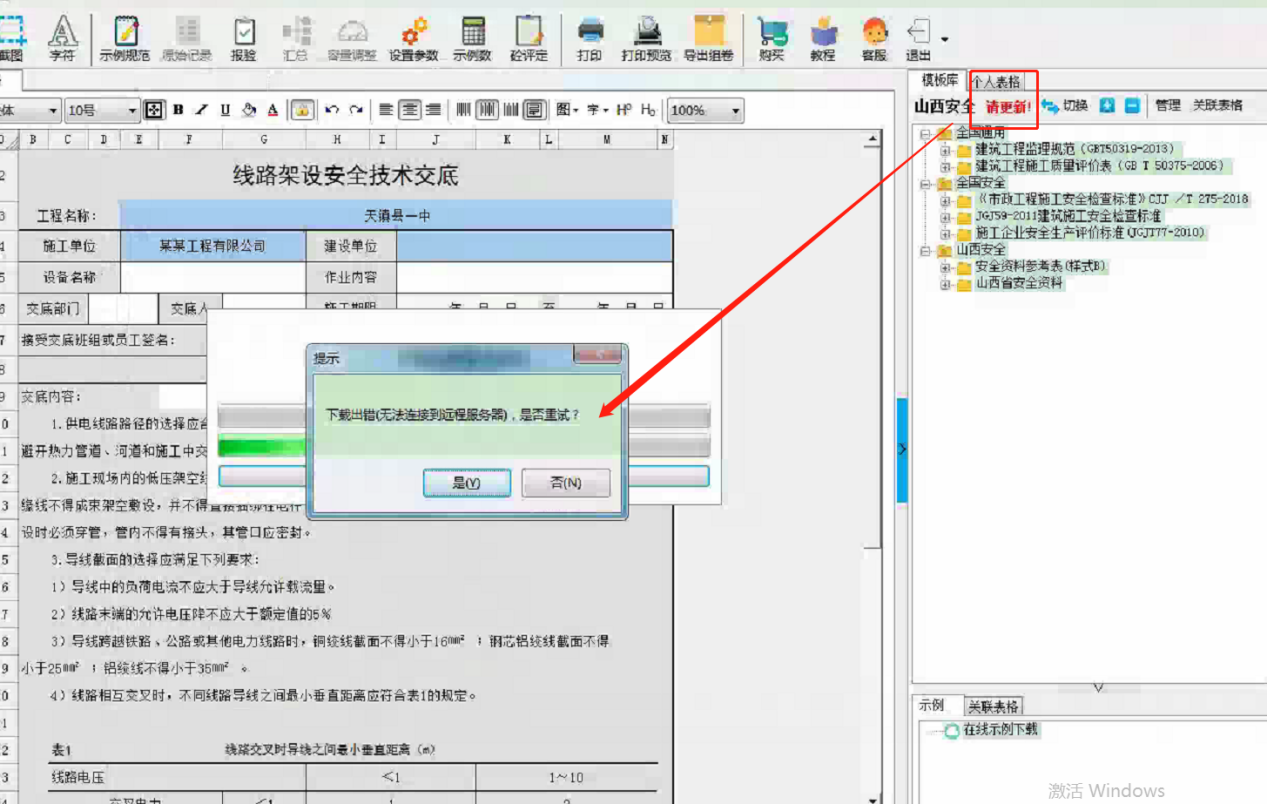Toggle underline text formatting
This screenshot has width=1267, height=804.
click(x=225, y=110)
